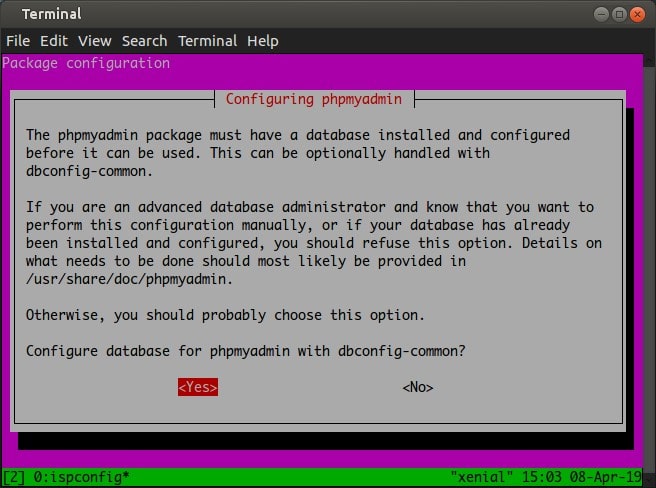Click 'Otherwise, you should probably choose this option.'
Image resolution: width=656 pixels, height=488 pixels.
tap(225, 315)
